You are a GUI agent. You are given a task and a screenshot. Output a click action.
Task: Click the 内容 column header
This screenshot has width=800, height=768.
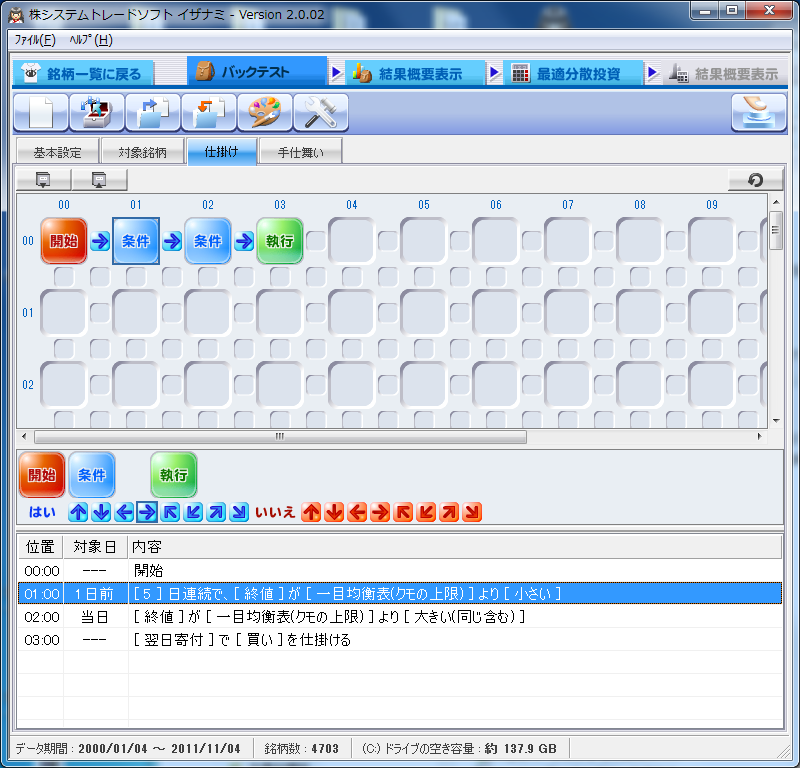[455, 547]
